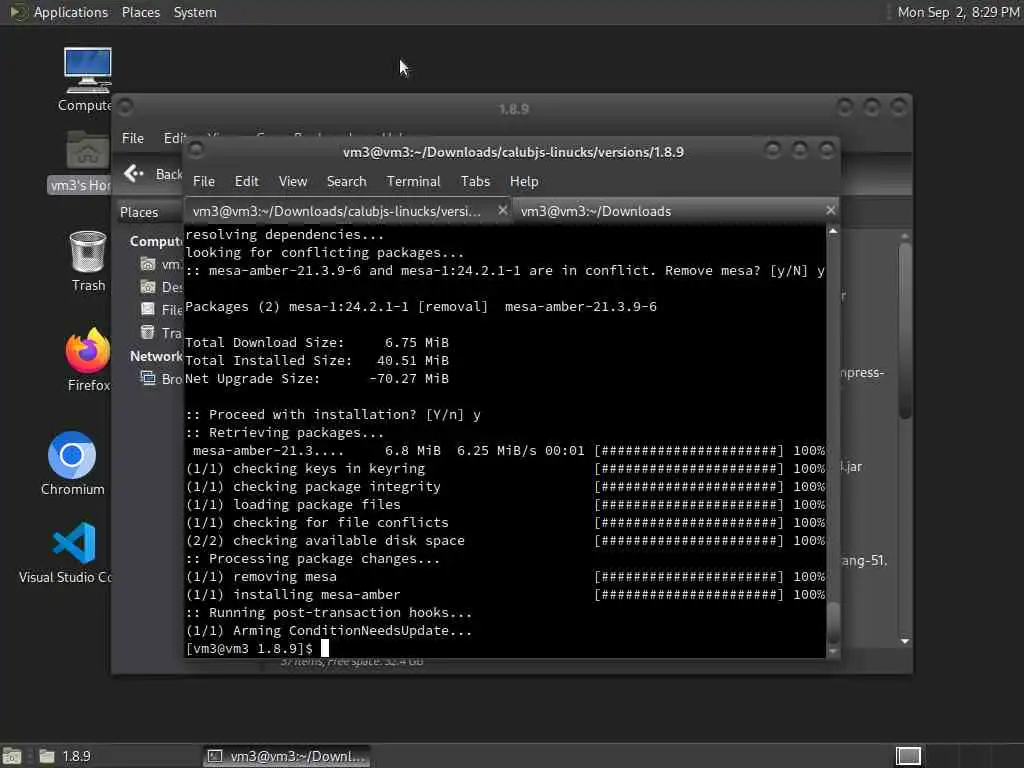Click the 'Arming ConditionNeedsUpdate...' line
This screenshot has height=768, width=1024.
(x=328, y=631)
